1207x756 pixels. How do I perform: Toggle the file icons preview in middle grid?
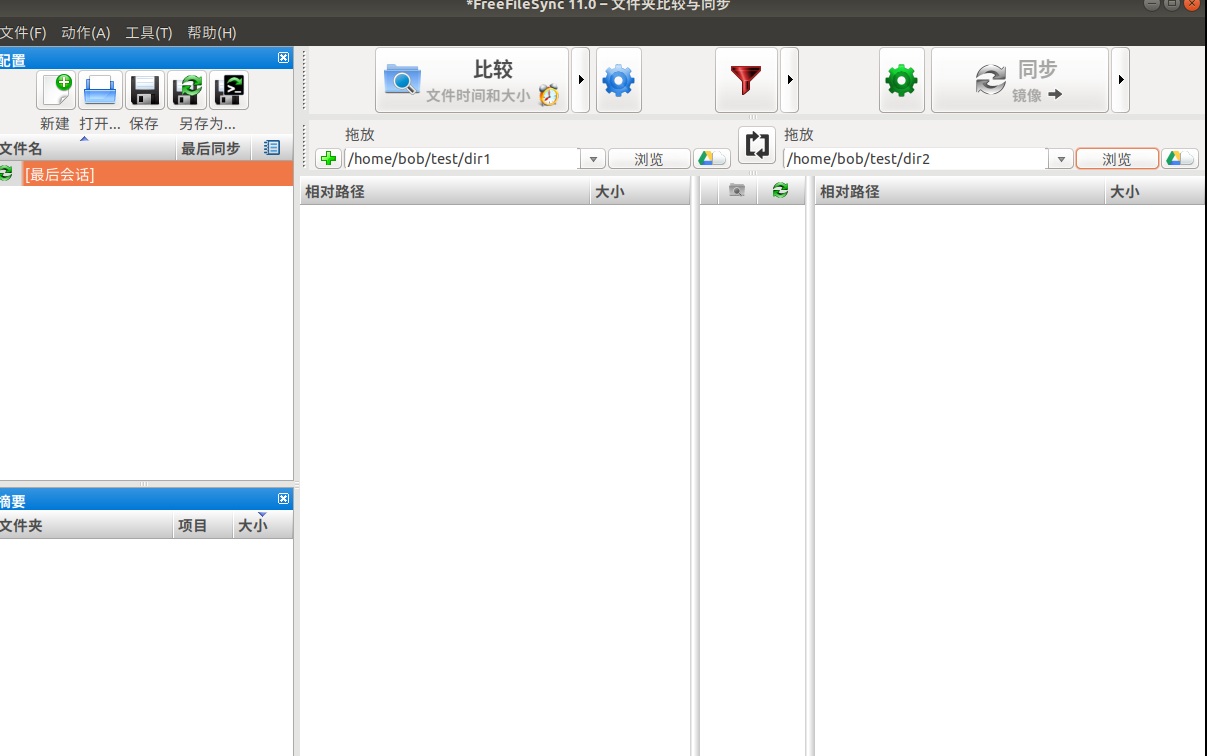pos(736,190)
